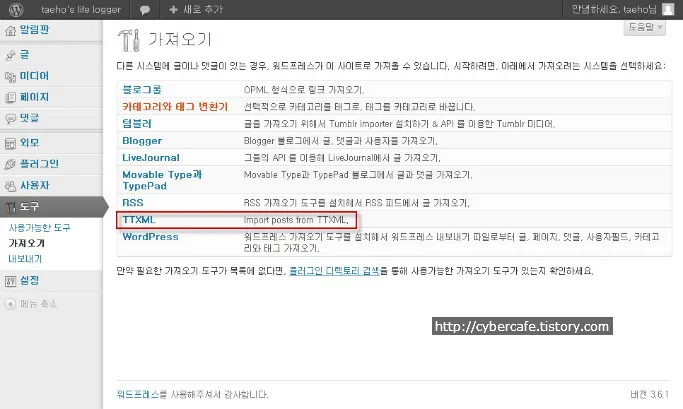Open the WordPress importer link

pyautogui.click(x=150, y=237)
